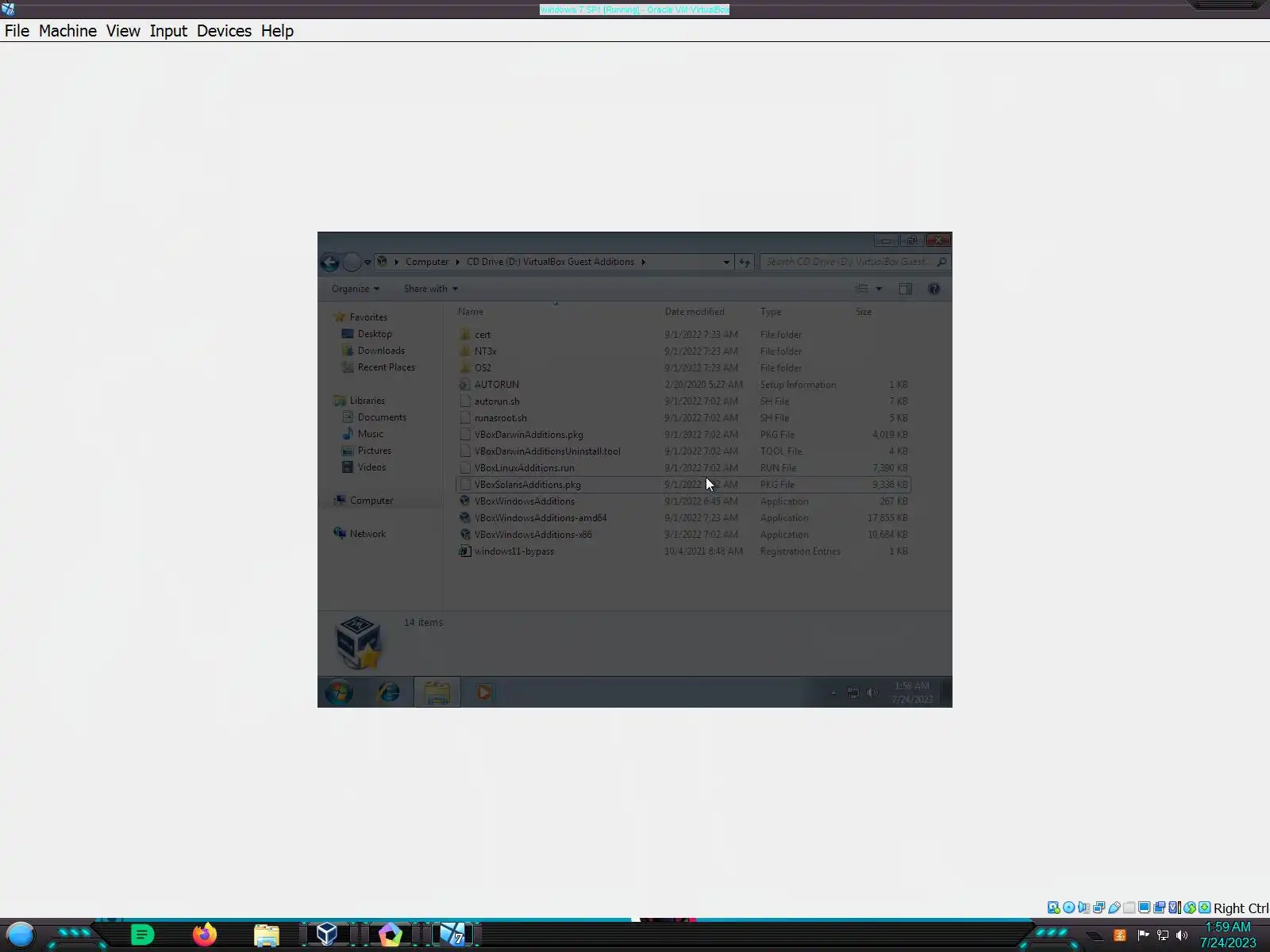1270x952 pixels.
Task: Toggle the preview pane button
Action: [x=906, y=289]
